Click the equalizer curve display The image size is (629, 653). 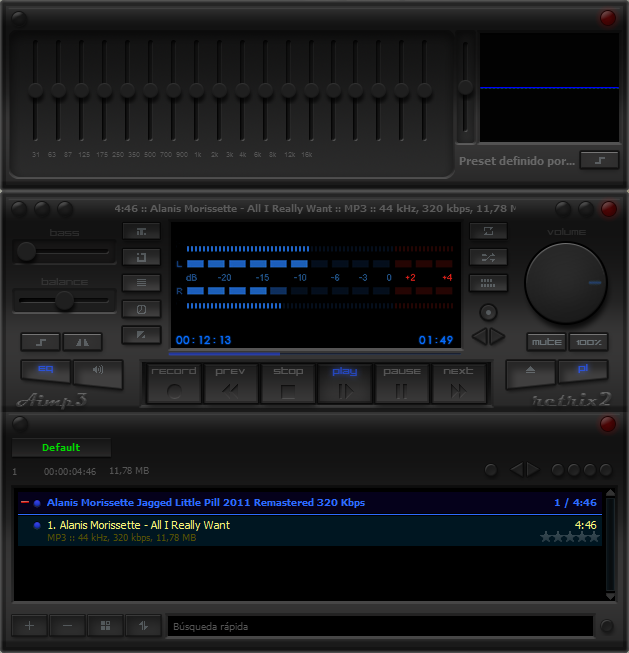[x=549, y=88]
